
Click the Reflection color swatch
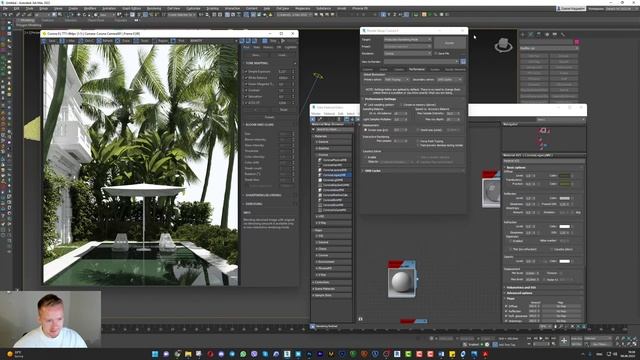(x=564, y=198)
